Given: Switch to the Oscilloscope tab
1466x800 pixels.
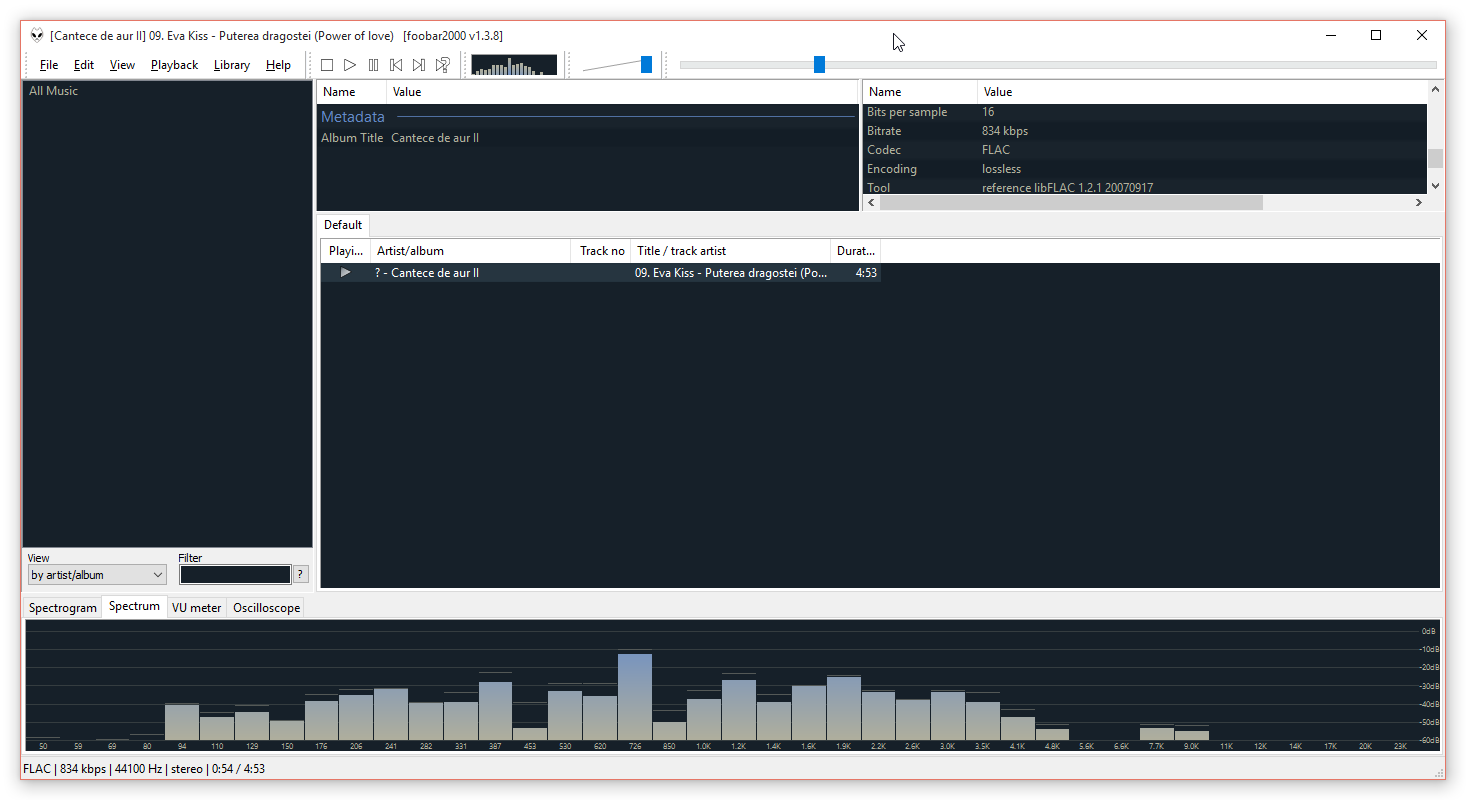Looking at the screenshot, I should pos(266,608).
